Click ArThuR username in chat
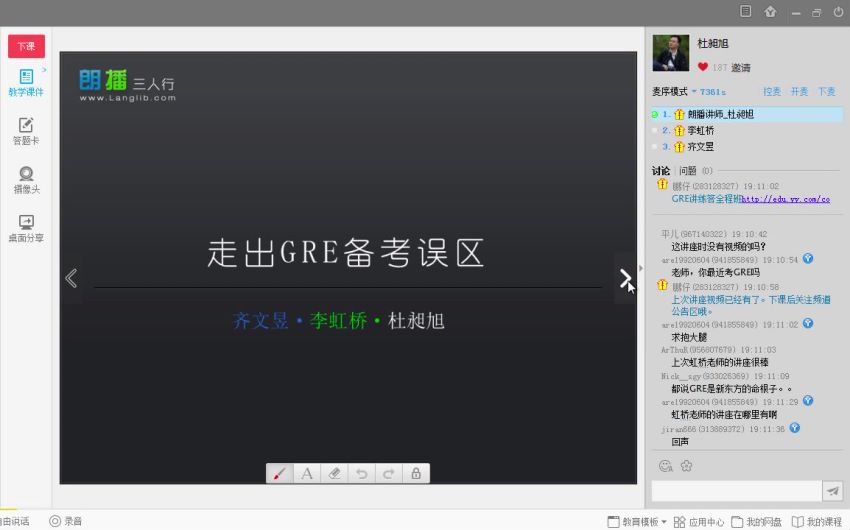Image resolution: width=850 pixels, height=530 pixels. [x=674, y=350]
